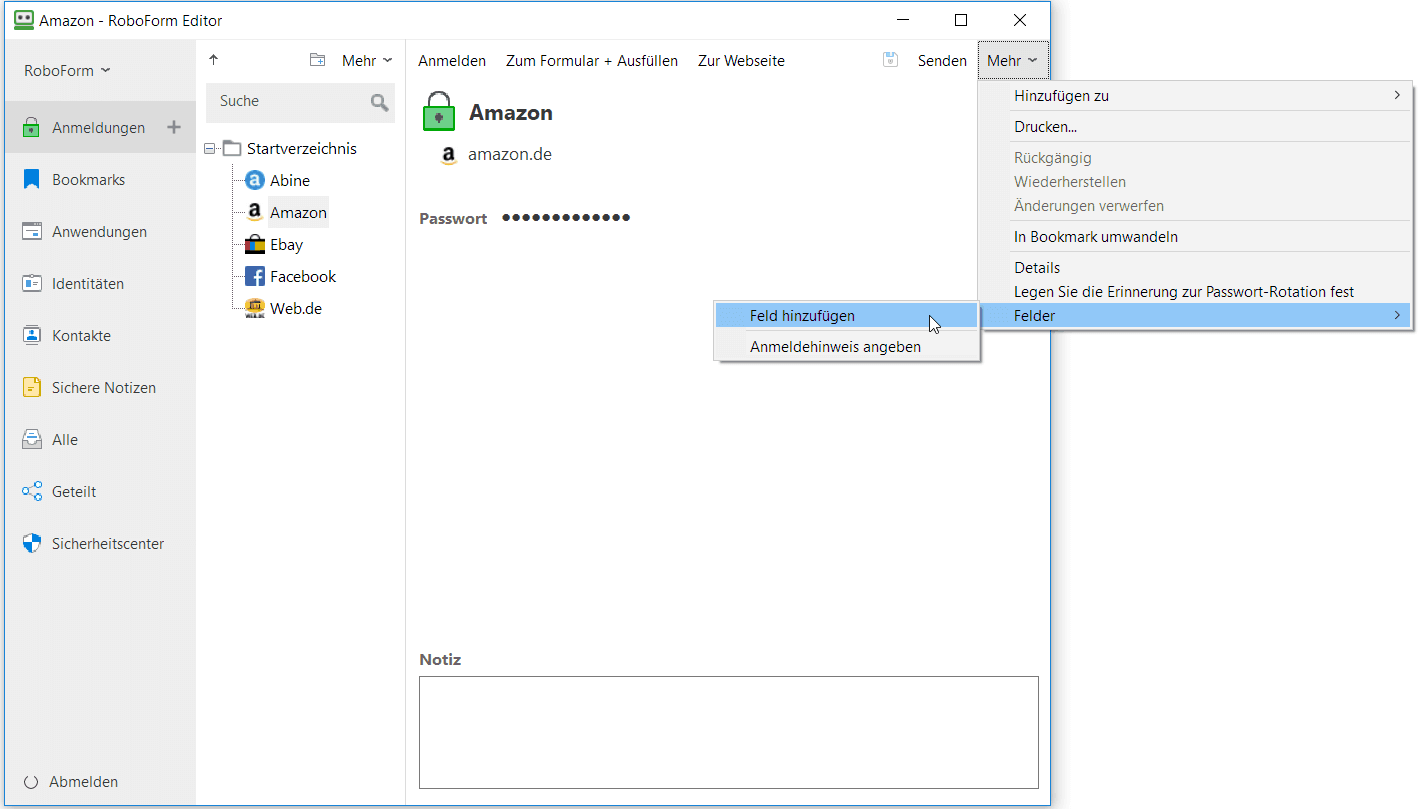Click the Abmelden label

point(84,782)
